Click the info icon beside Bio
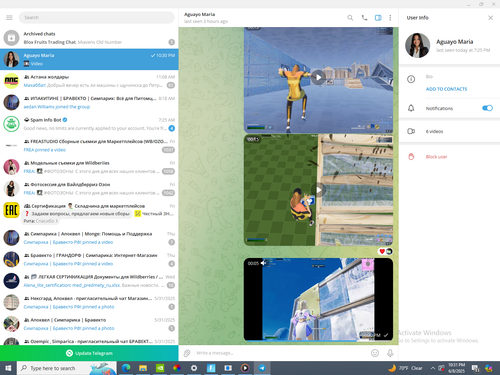 point(411,79)
